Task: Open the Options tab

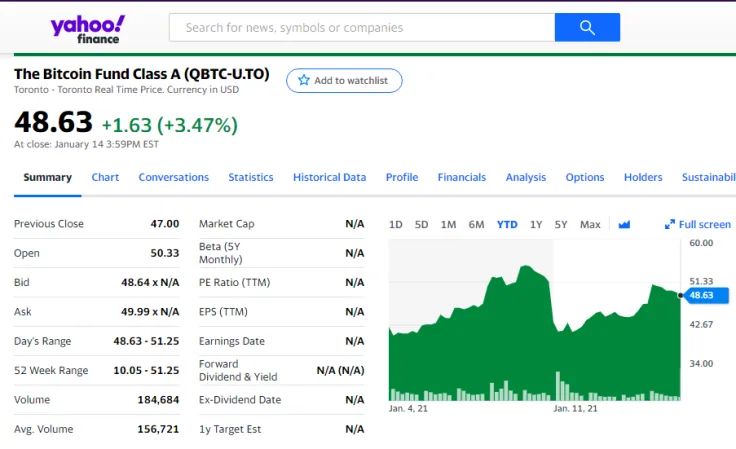Action: point(585,177)
